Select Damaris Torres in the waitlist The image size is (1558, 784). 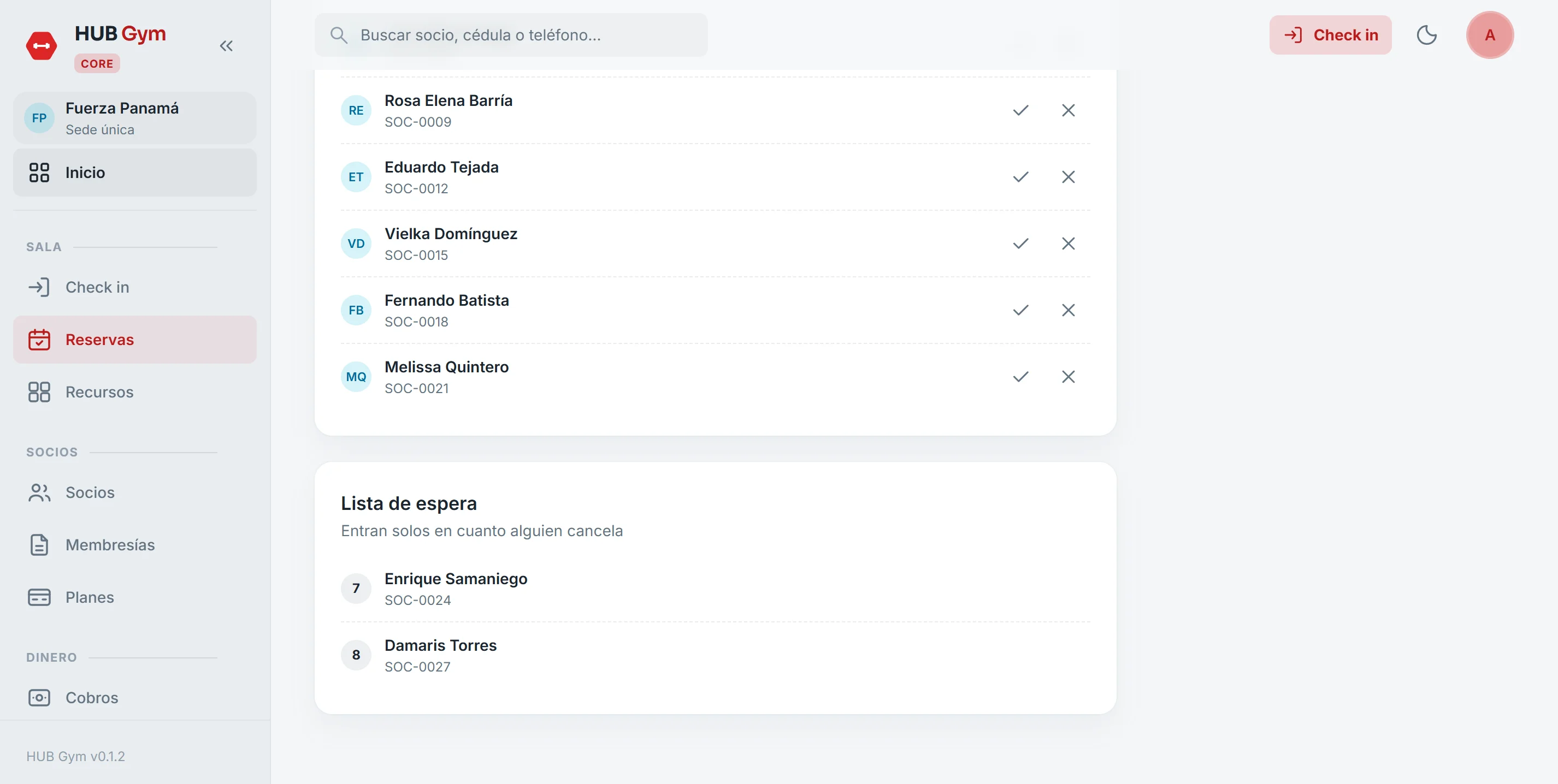click(716, 655)
